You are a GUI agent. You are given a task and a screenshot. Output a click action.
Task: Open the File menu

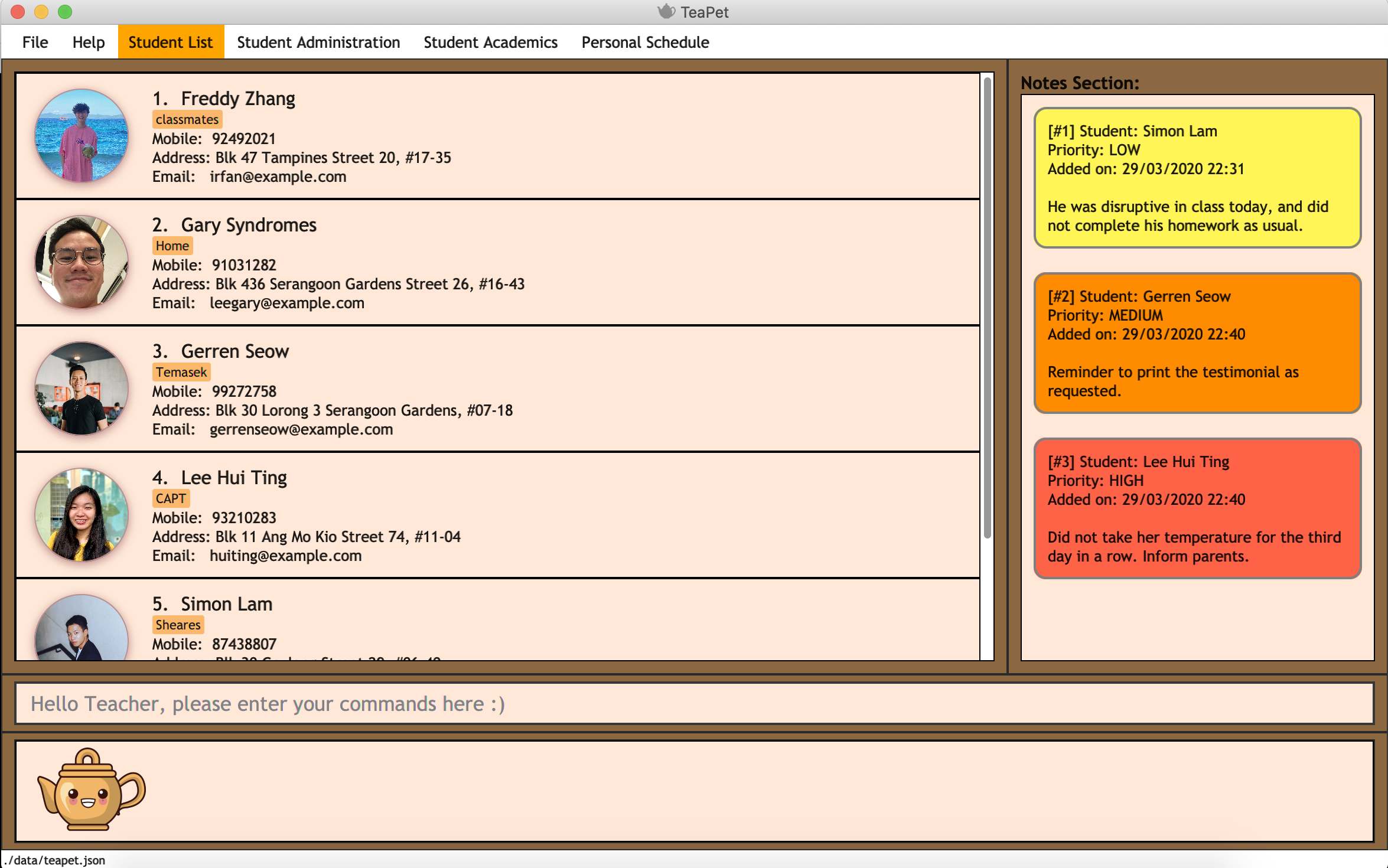point(35,43)
